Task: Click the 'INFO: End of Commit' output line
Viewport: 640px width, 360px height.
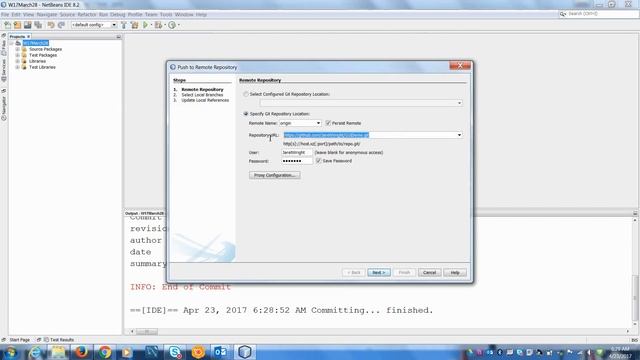Action: tap(180, 287)
